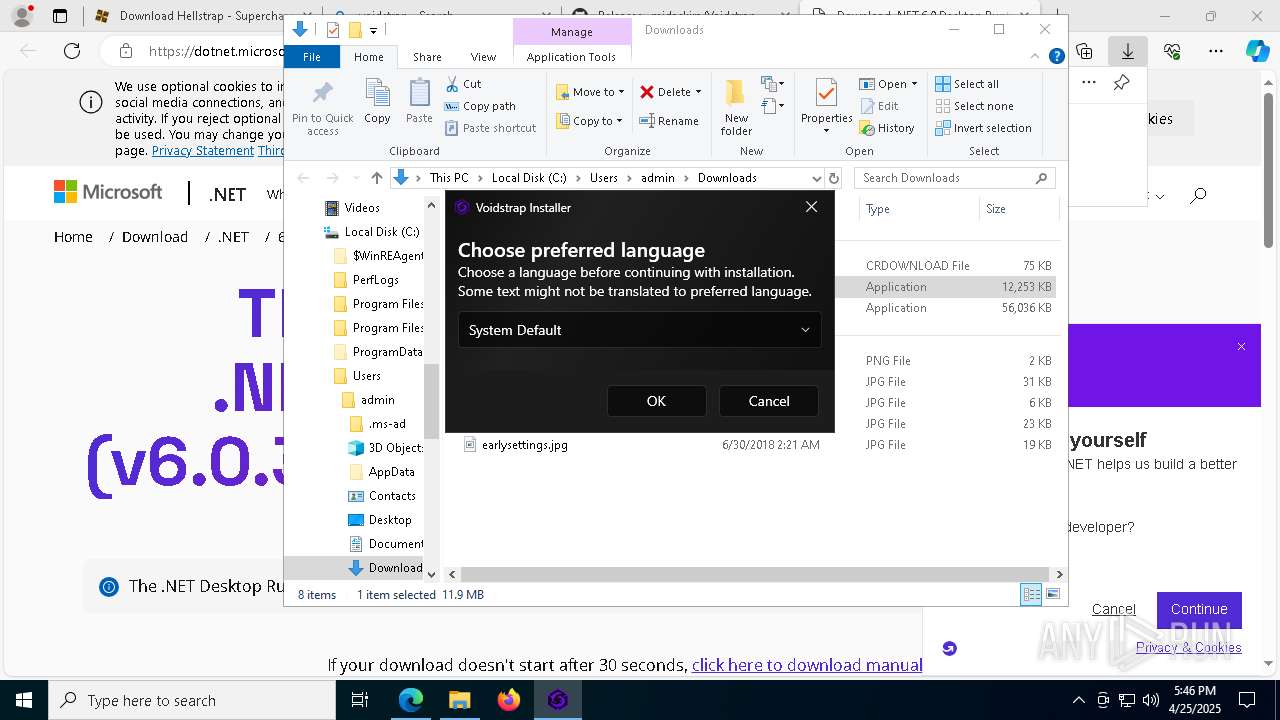Open the Edge Copilot icon
The width and height of the screenshot is (1280, 720).
[x=1257, y=51]
